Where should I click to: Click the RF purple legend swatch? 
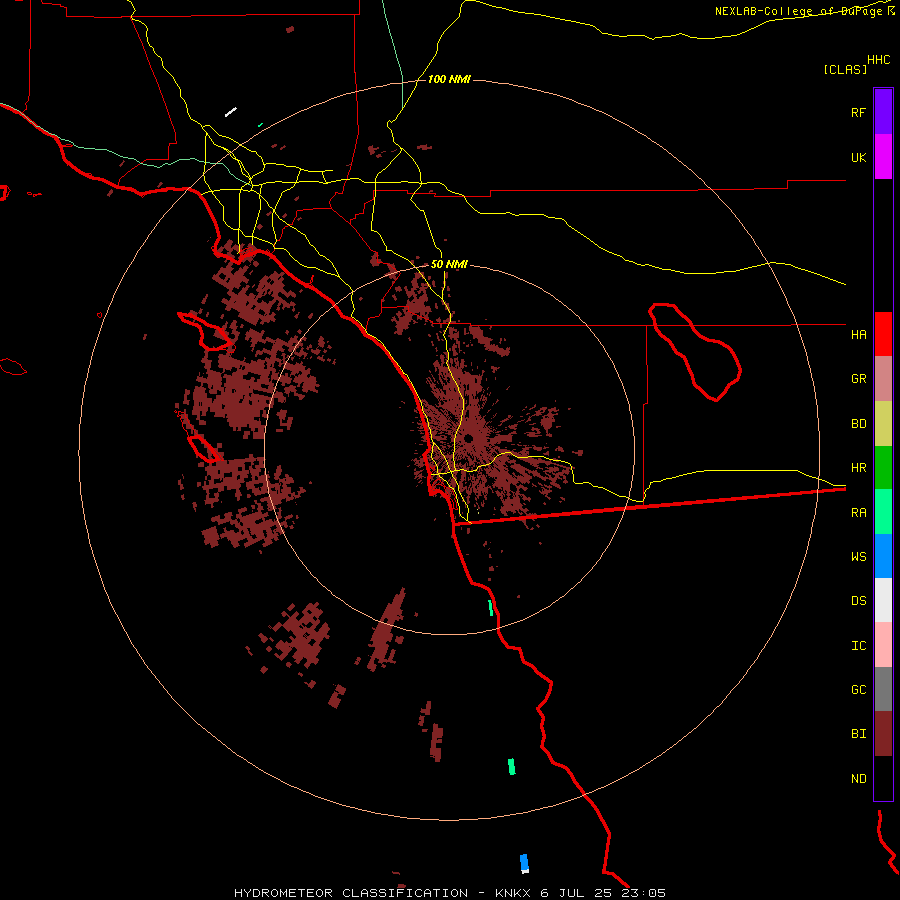point(883,112)
